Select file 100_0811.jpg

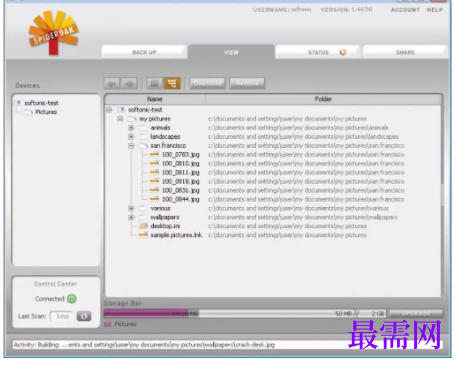[x=181, y=173]
